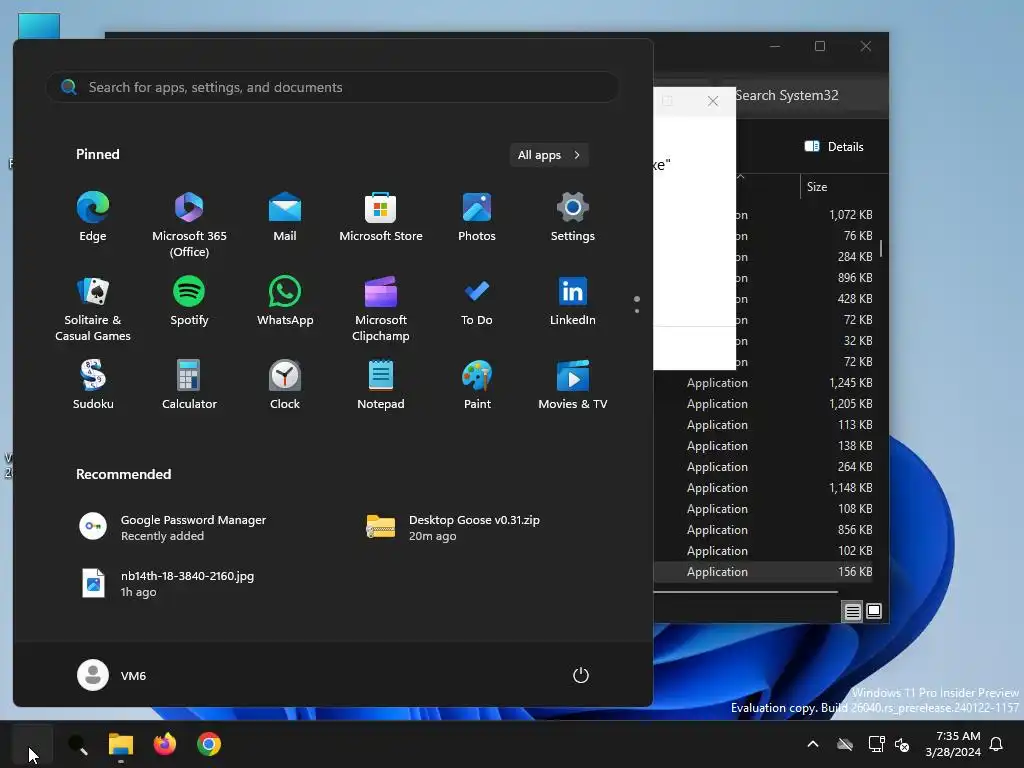Image resolution: width=1024 pixels, height=768 pixels.
Task: Launch Movies & TV
Action: 573,385
